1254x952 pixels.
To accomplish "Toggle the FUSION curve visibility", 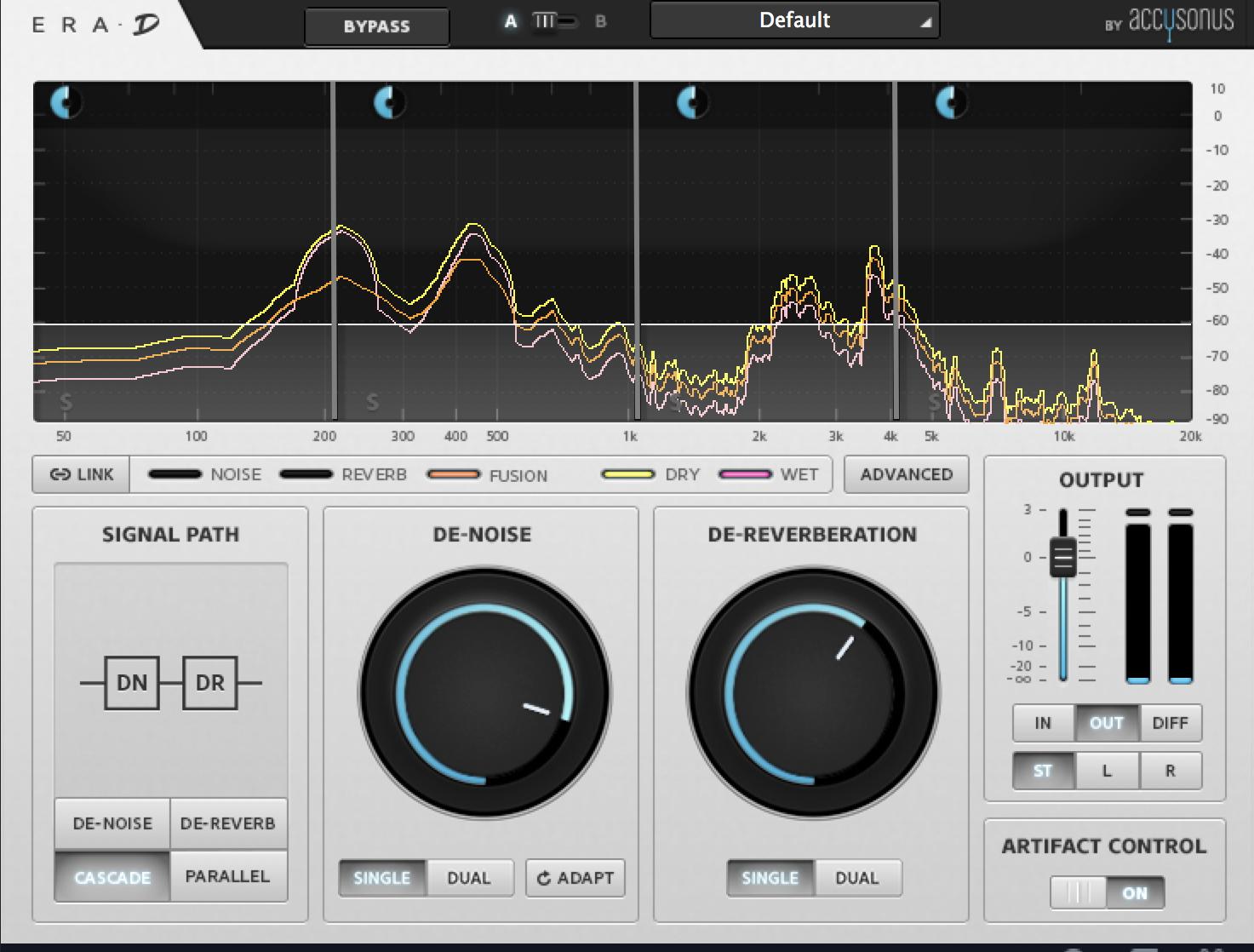I will pos(454,474).
